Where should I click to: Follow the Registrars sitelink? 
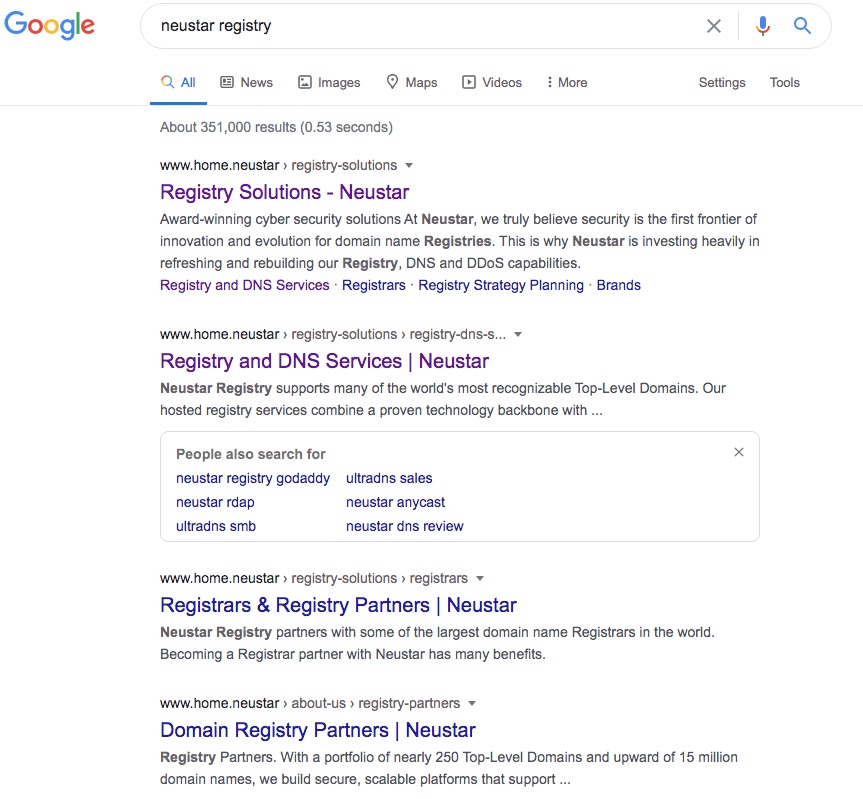[x=374, y=285]
